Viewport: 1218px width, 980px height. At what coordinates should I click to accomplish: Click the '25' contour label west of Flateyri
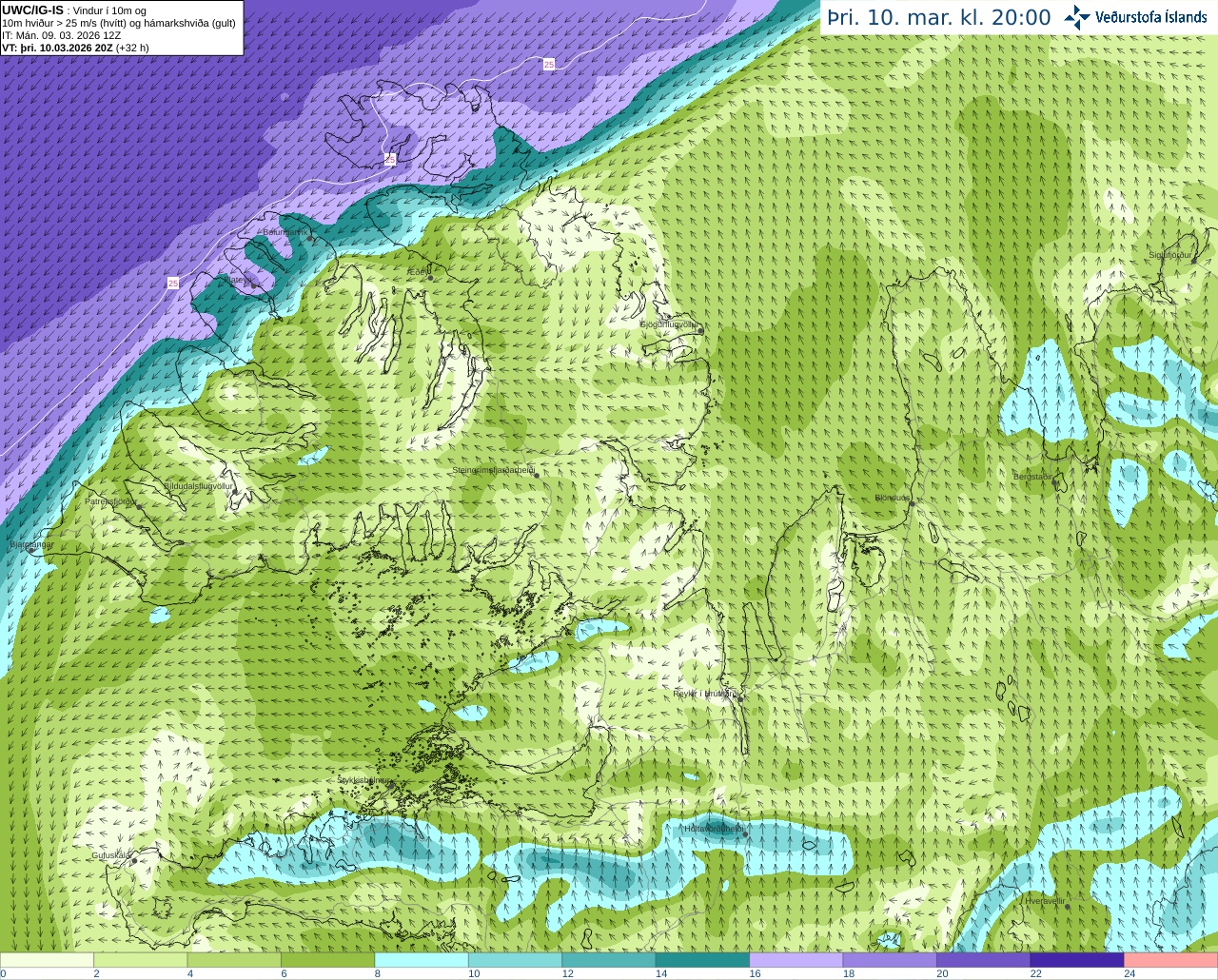[172, 283]
